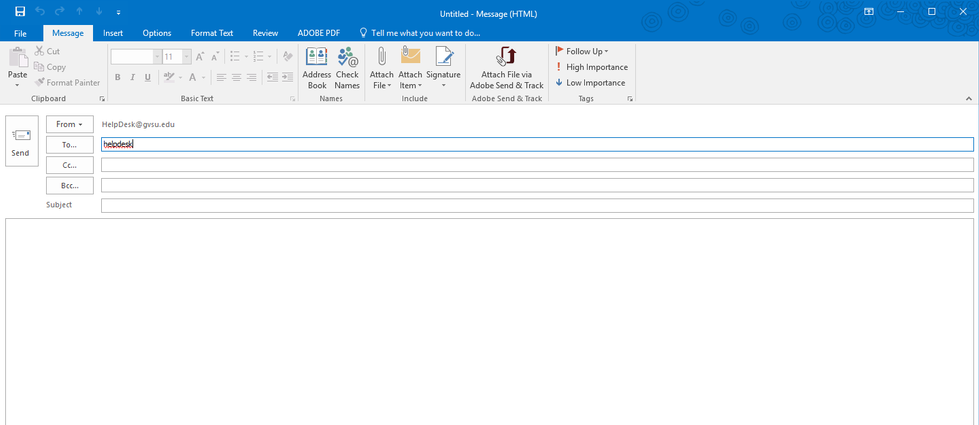The width and height of the screenshot is (979, 425).
Task: Toggle Bold formatting button
Action: (117, 77)
